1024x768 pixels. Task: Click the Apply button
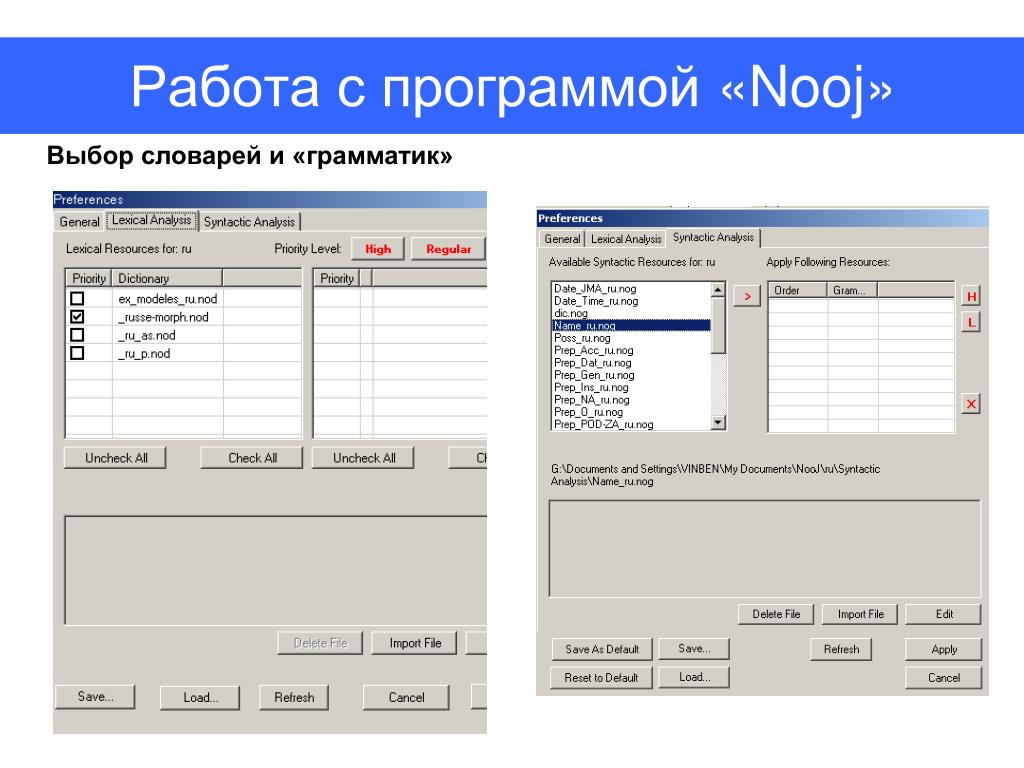pyautogui.click(x=944, y=649)
